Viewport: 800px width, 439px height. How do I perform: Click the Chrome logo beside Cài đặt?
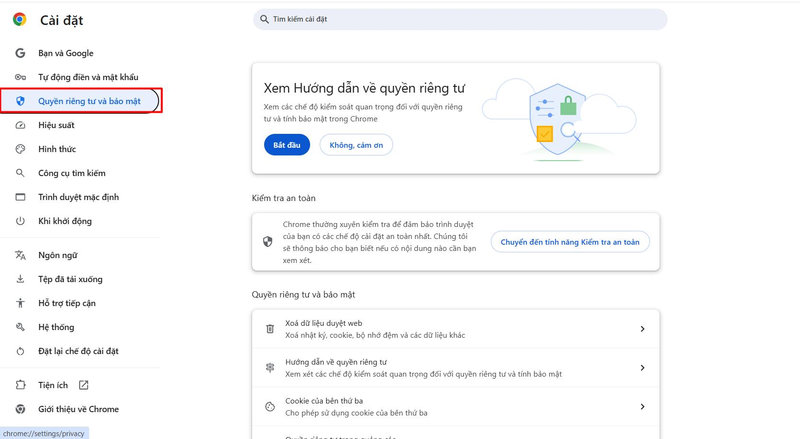point(19,20)
